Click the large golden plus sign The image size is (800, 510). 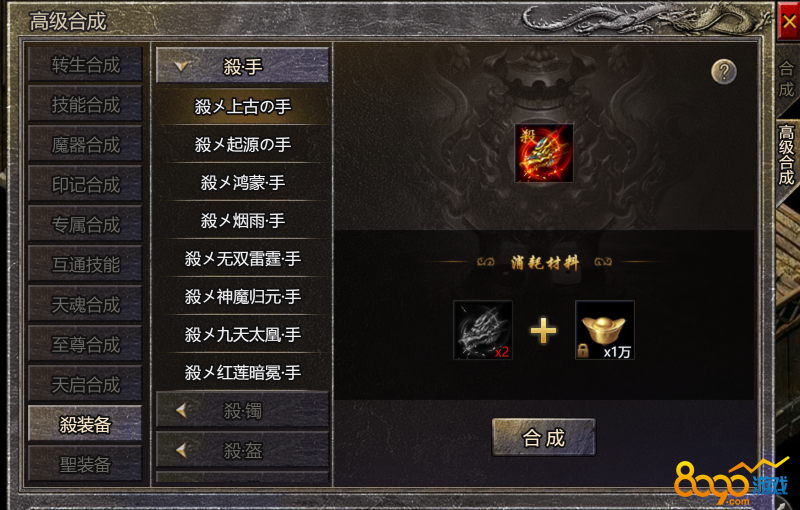tap(543, 330)
